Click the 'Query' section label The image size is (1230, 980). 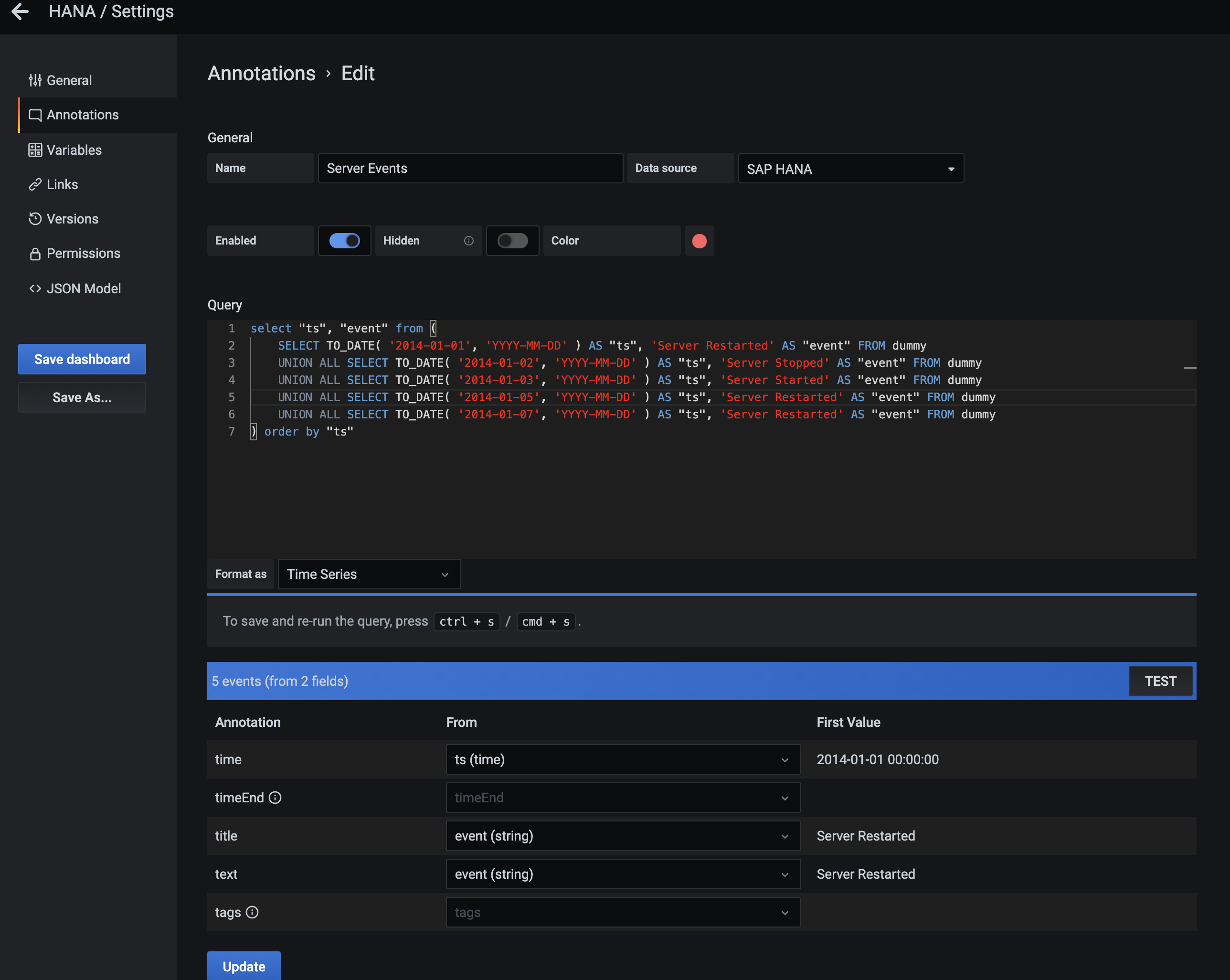click(225, 305)
